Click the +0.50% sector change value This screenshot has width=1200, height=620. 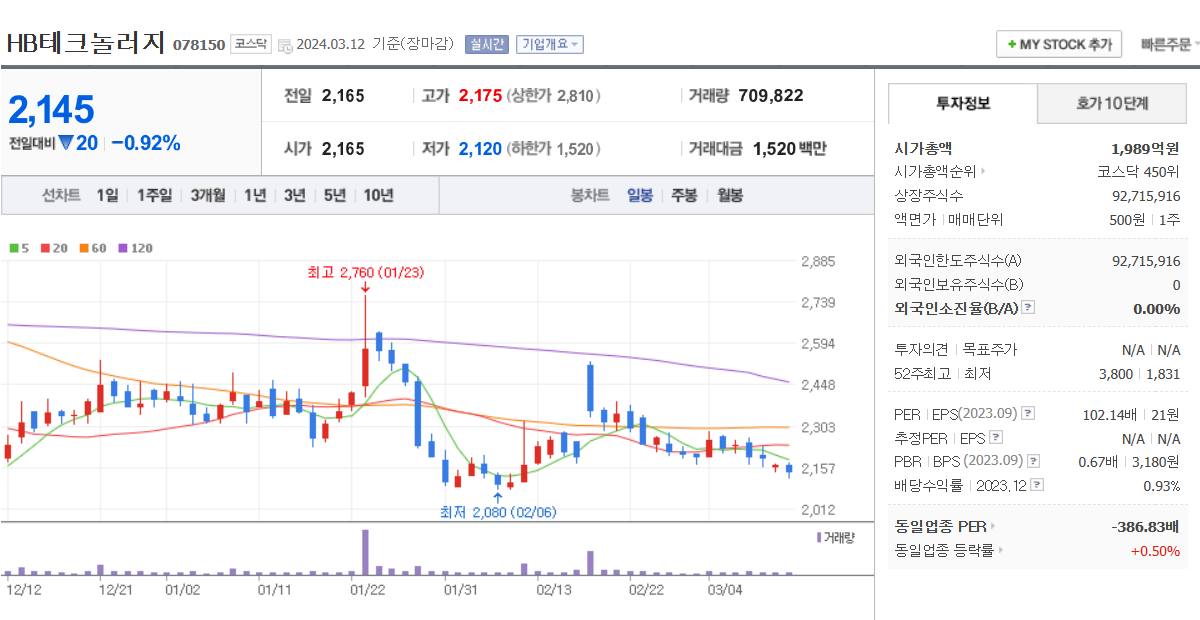click(x=1155, y=550)
